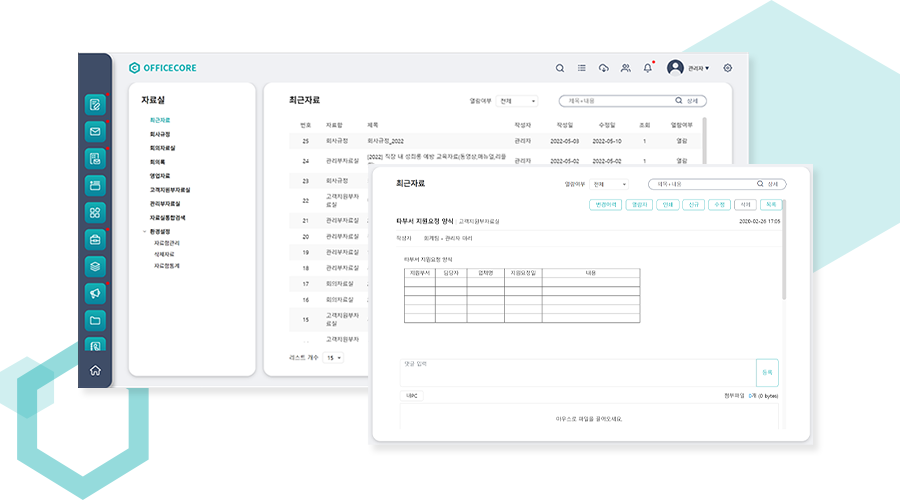Click the 변경이력 button in detail view

click(x=606, y=204)
